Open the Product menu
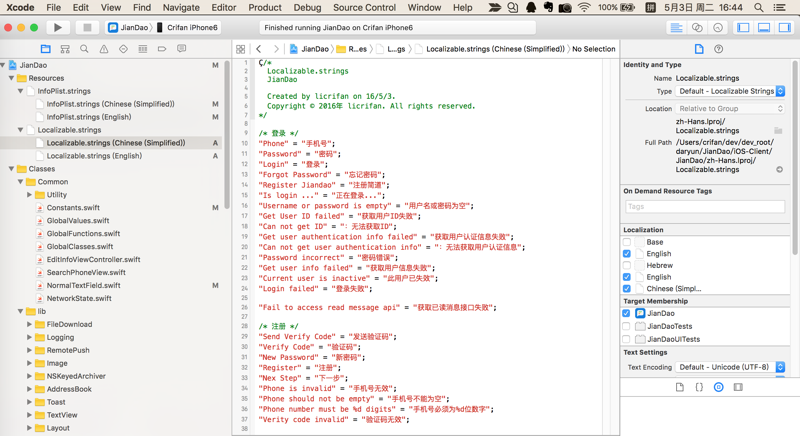Screen dimensions: 800x436 [265, 7]
